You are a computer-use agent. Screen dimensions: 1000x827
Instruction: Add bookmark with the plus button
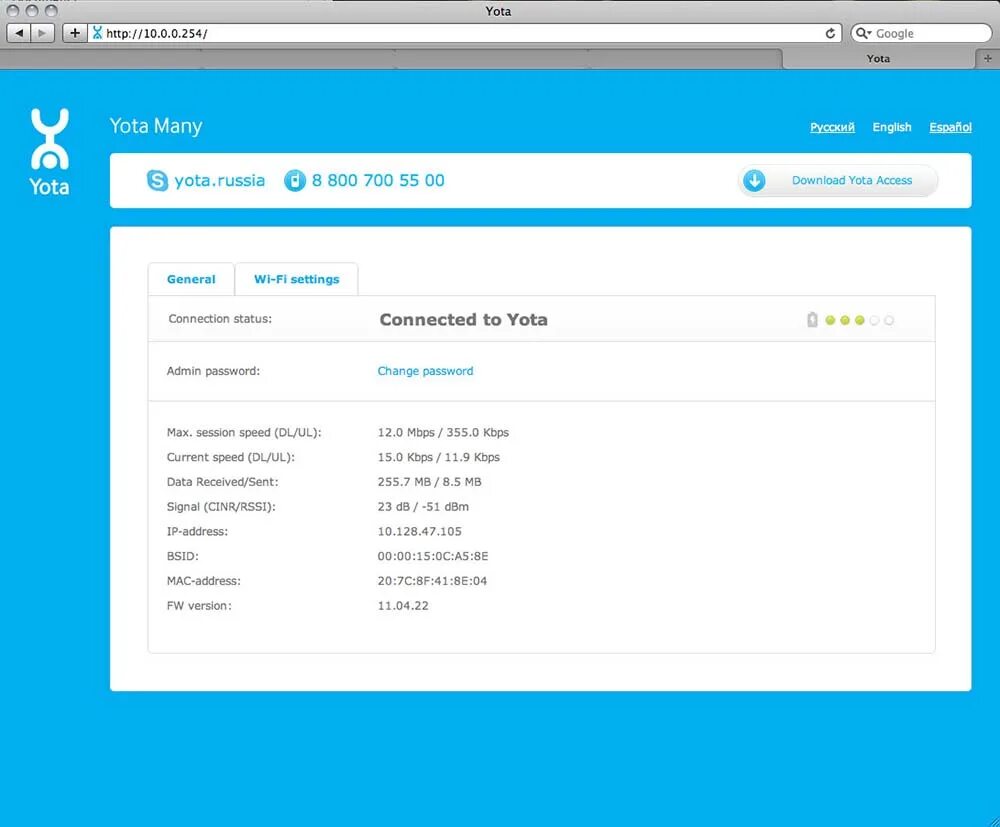[75, 33]
